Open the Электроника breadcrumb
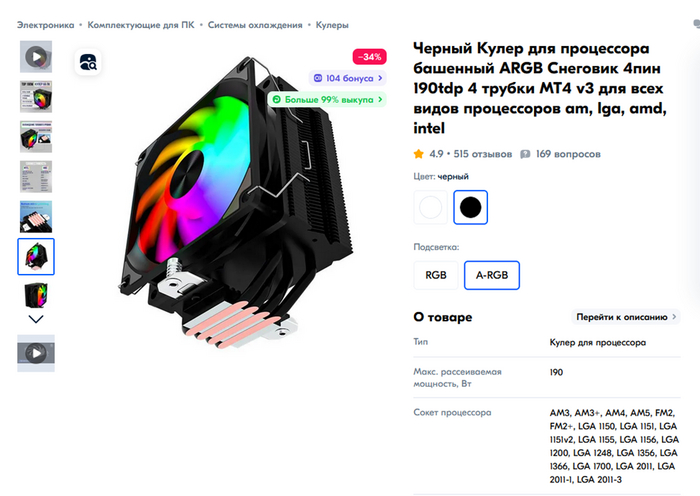 pyautogui.click(x=46, y=25)
